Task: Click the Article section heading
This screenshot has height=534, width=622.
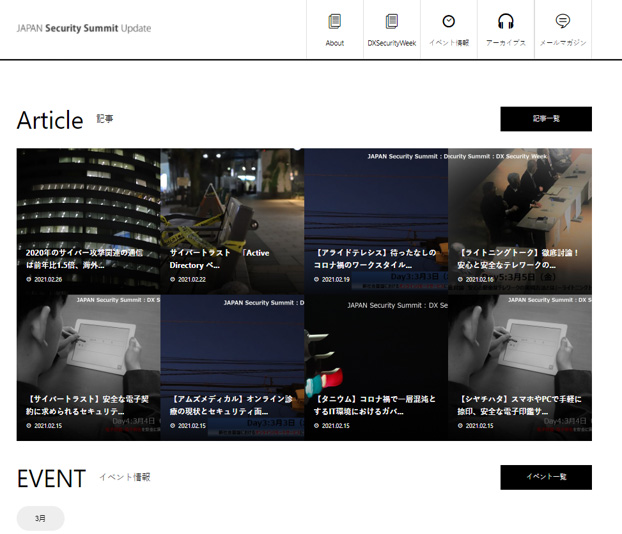Action: tap(50, 120)
